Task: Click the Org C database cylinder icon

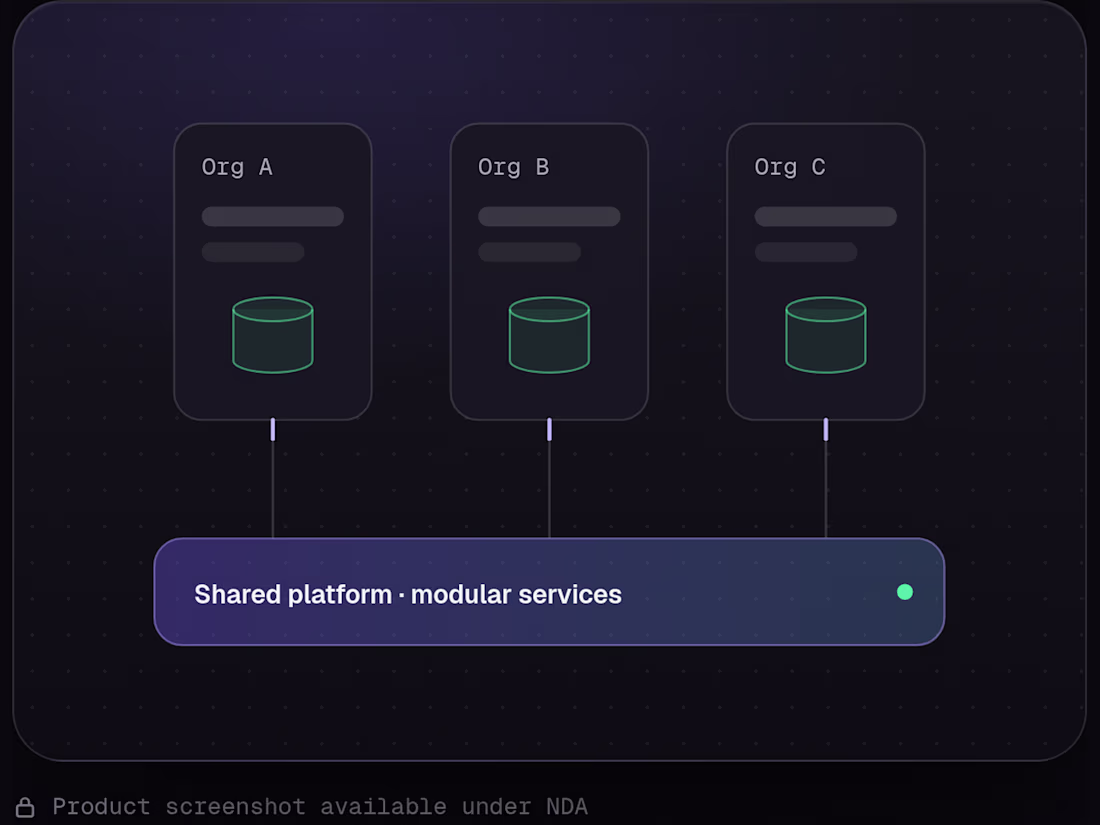Action: tap(826, 335)
